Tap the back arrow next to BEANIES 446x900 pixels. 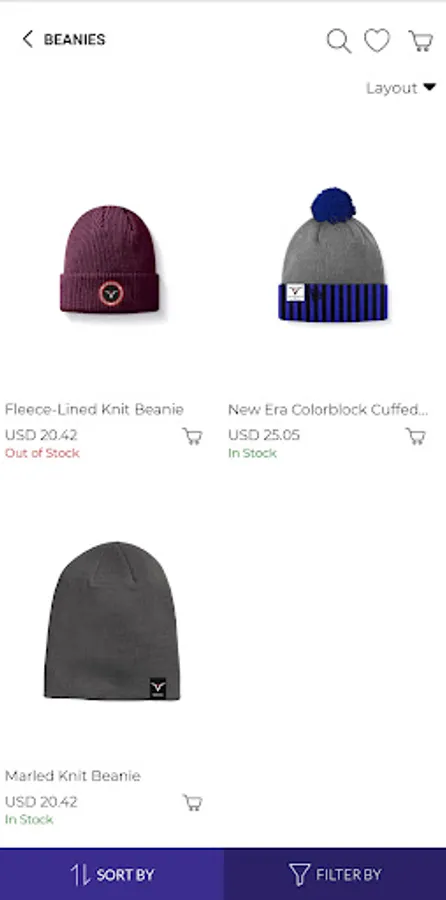tap(27, 39)
